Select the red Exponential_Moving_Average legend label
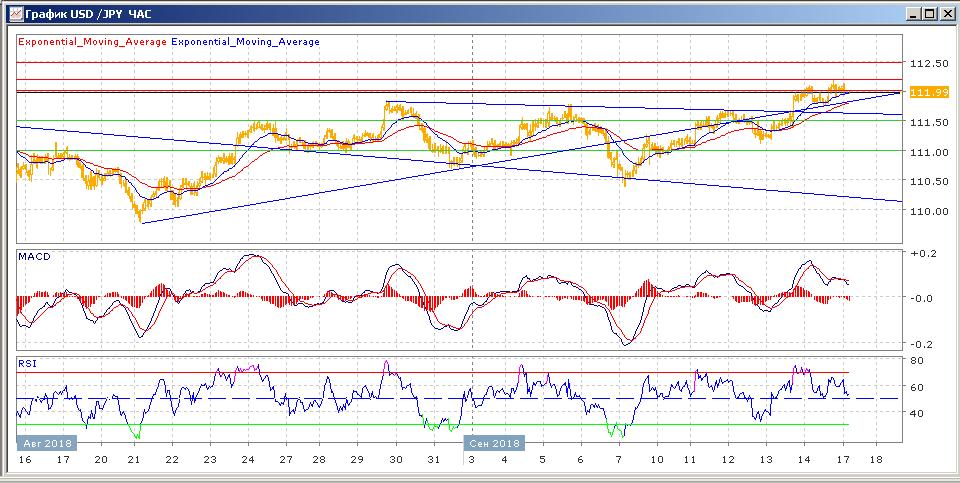Viewport: 960px width, 483px height. (93, 42)
